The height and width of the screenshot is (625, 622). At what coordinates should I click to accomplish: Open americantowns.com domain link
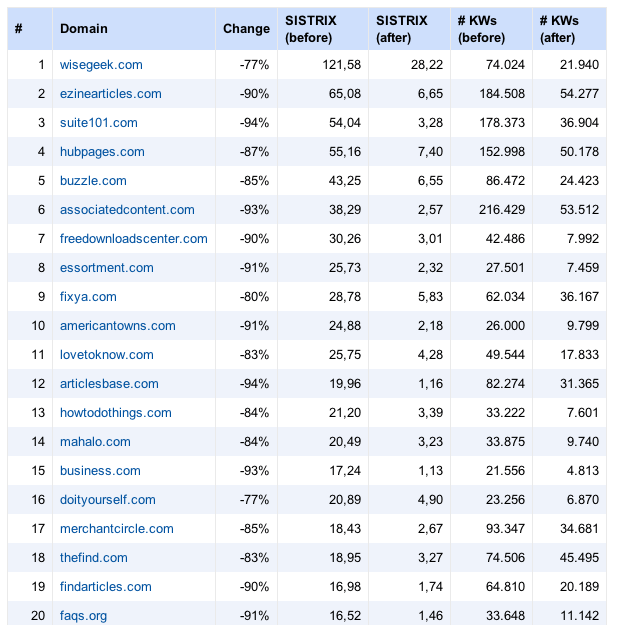click(x=118, y=326)
